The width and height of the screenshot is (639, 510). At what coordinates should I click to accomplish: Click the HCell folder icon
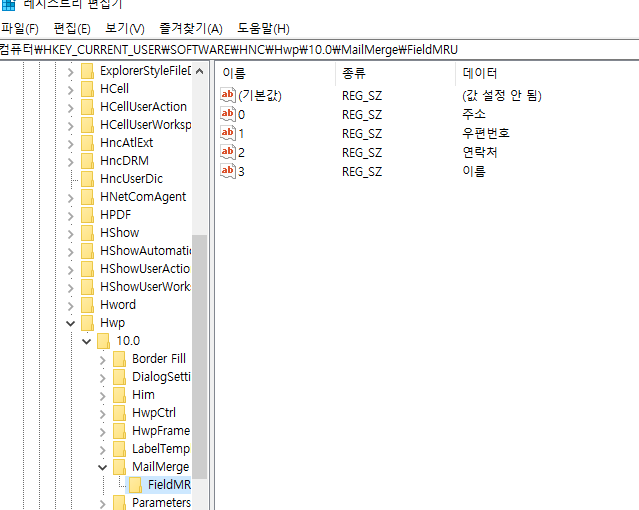87,89
